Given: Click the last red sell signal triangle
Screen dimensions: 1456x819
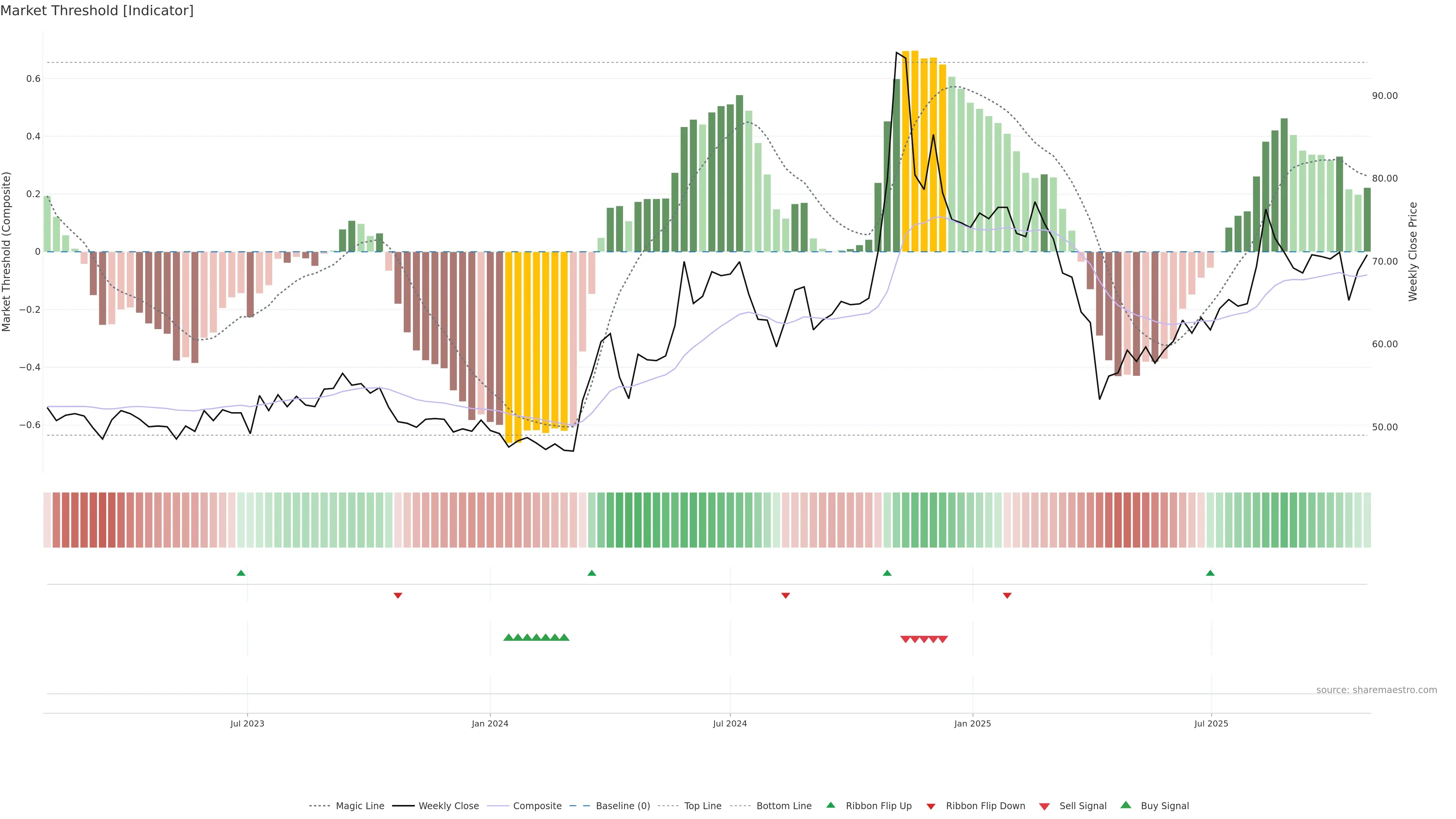Looking at the screenshot, I should 943,639.
